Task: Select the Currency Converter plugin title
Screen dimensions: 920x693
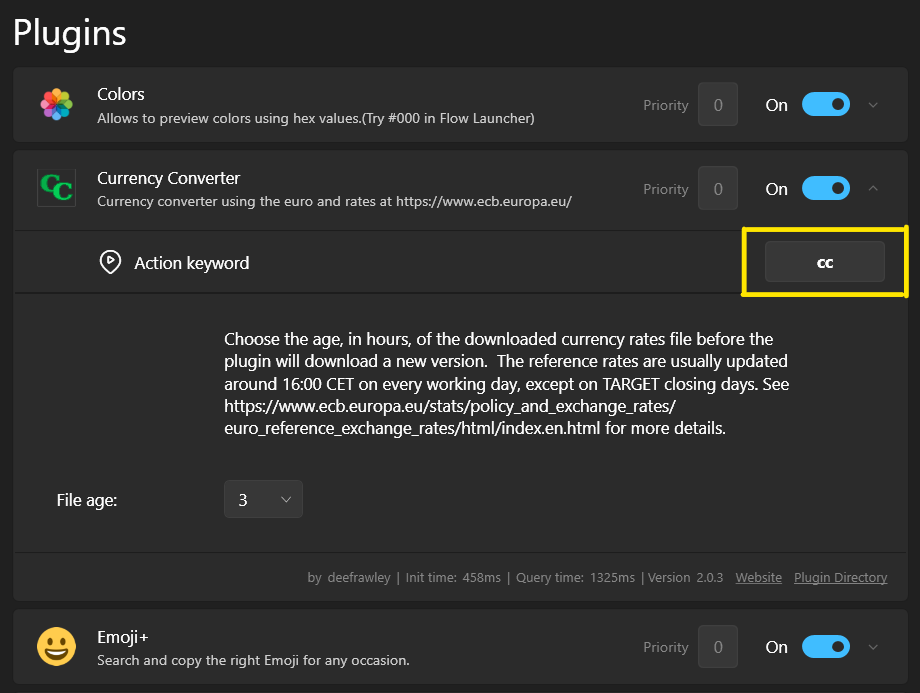Action: tap(168, 178)
